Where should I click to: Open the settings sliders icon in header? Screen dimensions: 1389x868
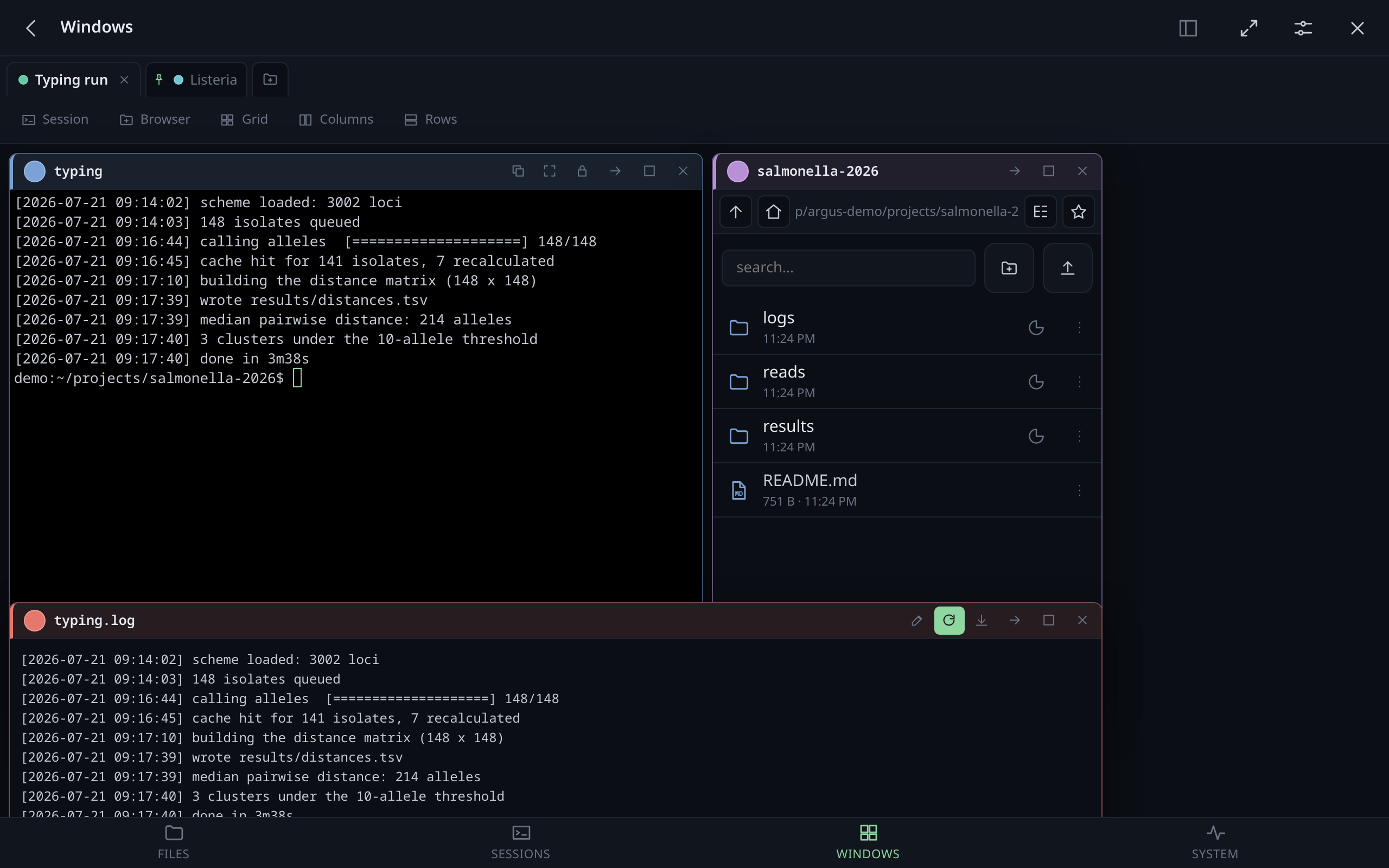tap(1303, 28)
